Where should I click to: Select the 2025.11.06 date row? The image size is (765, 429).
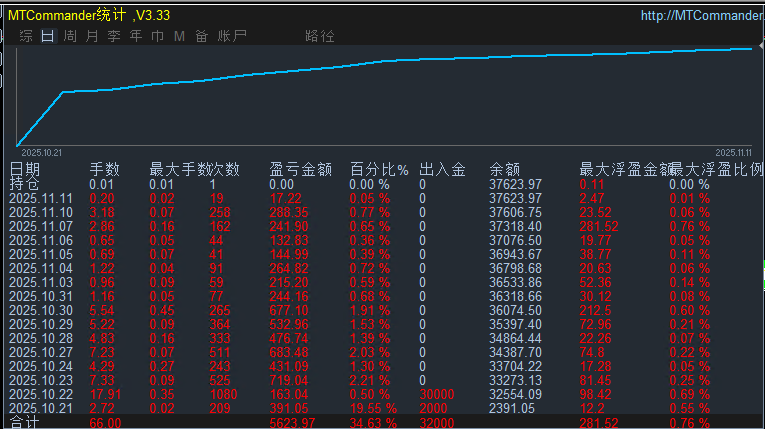(41, 241)
